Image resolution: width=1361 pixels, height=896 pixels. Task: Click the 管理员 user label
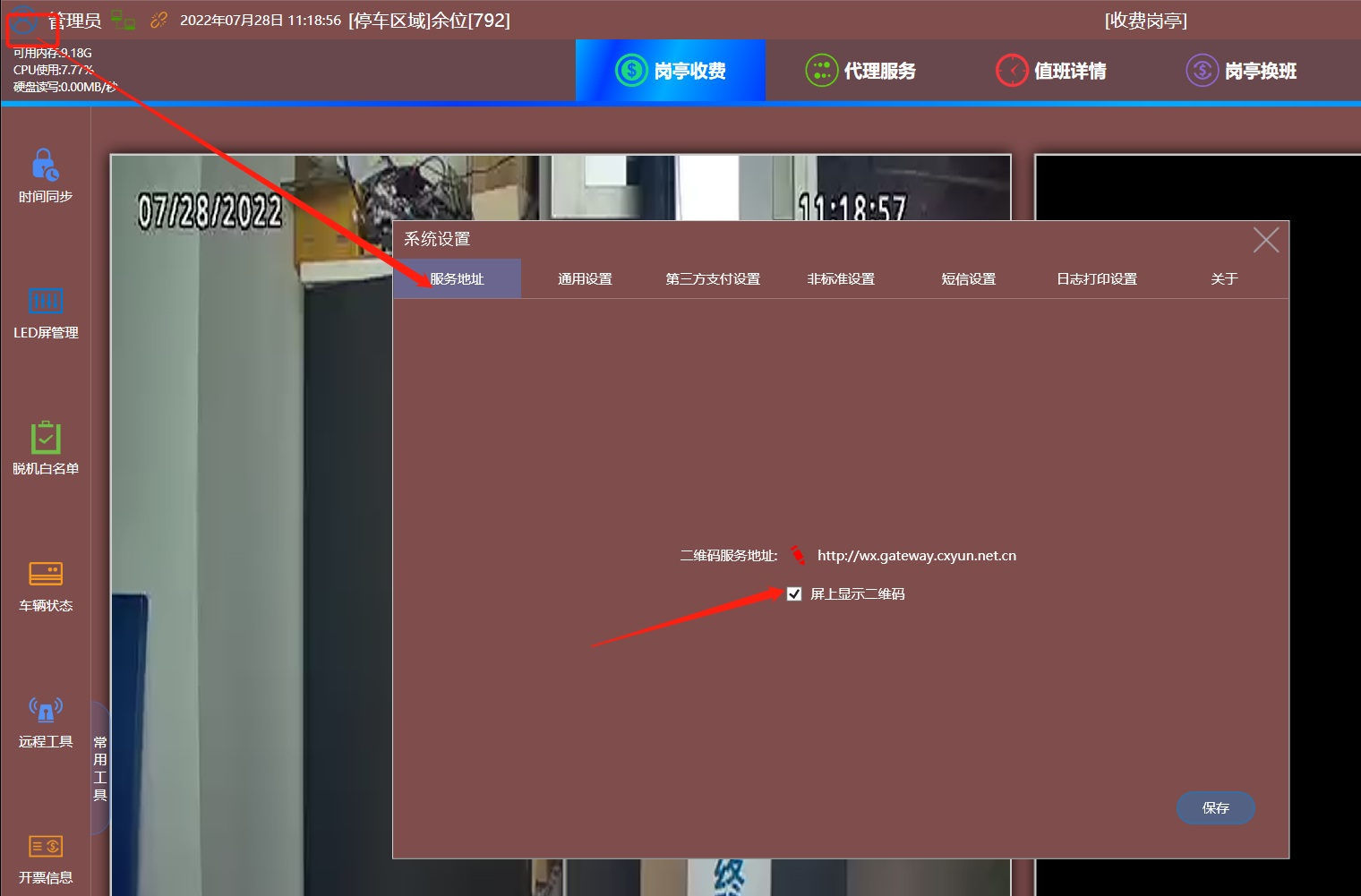click(x=75, y=21)
